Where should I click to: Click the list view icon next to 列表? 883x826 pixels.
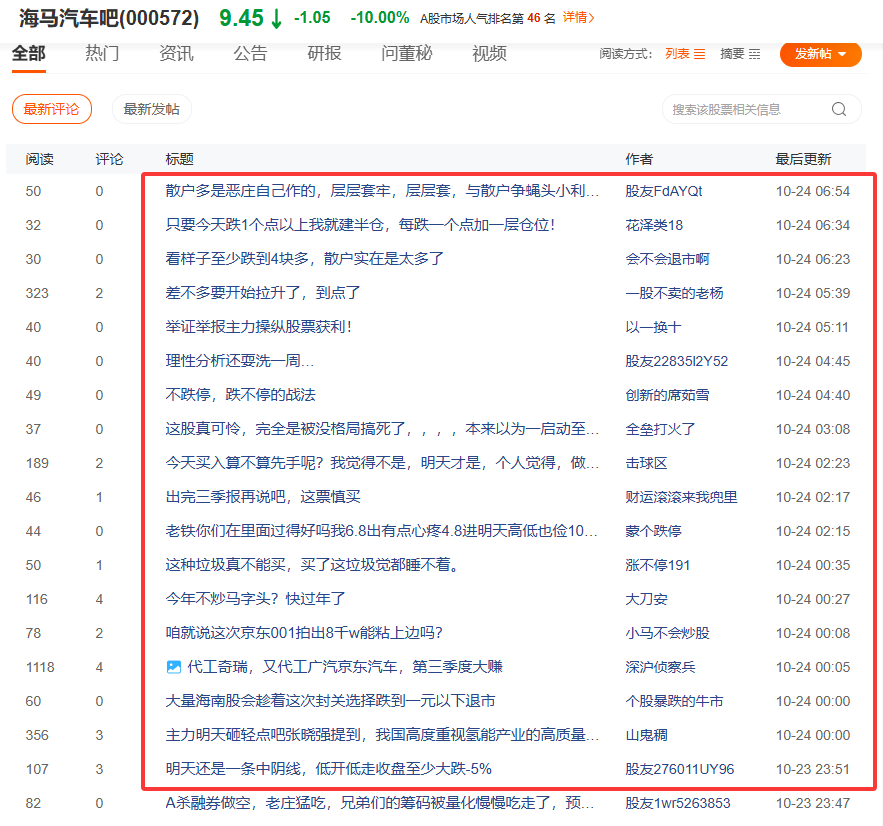699,54
